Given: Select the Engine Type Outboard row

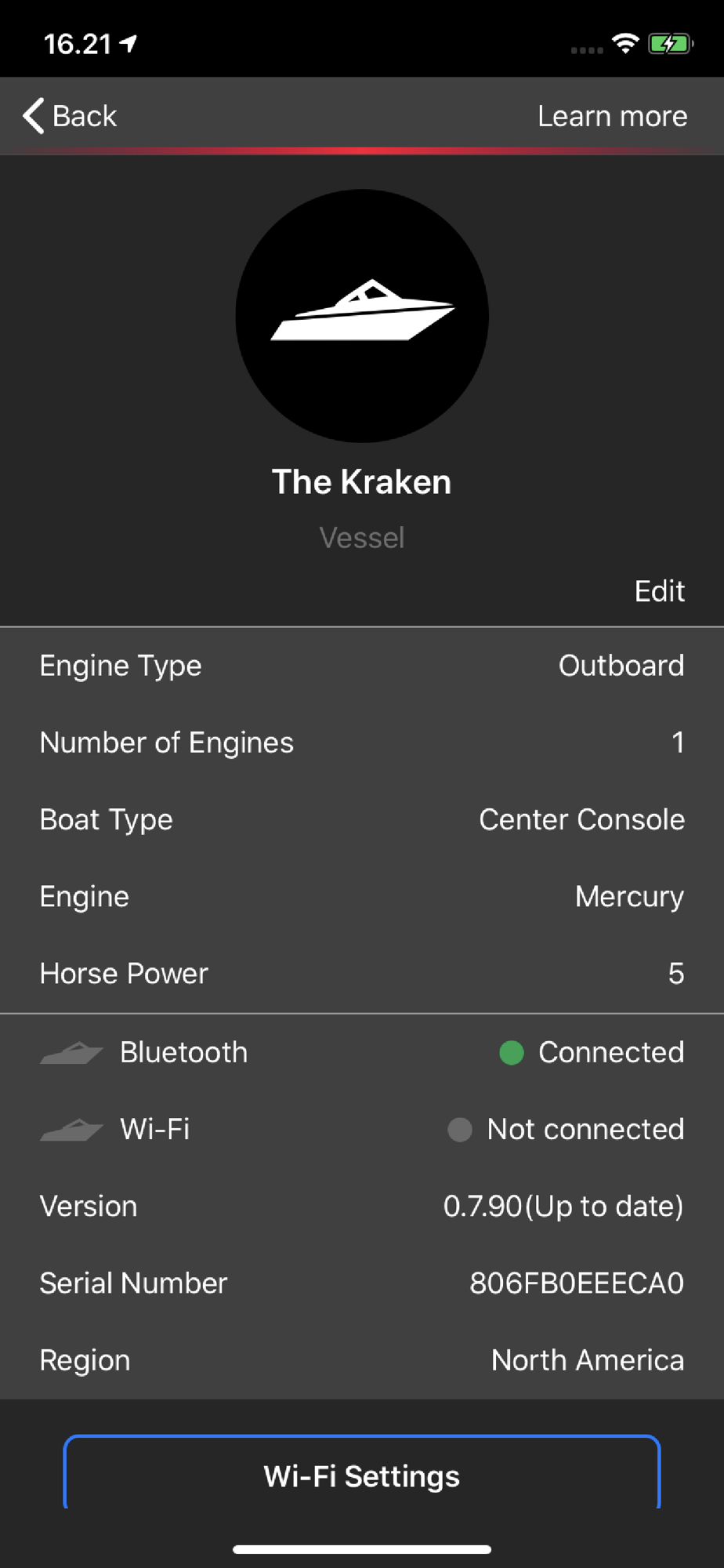Looking at the screenshot, I should coord(362,666).
